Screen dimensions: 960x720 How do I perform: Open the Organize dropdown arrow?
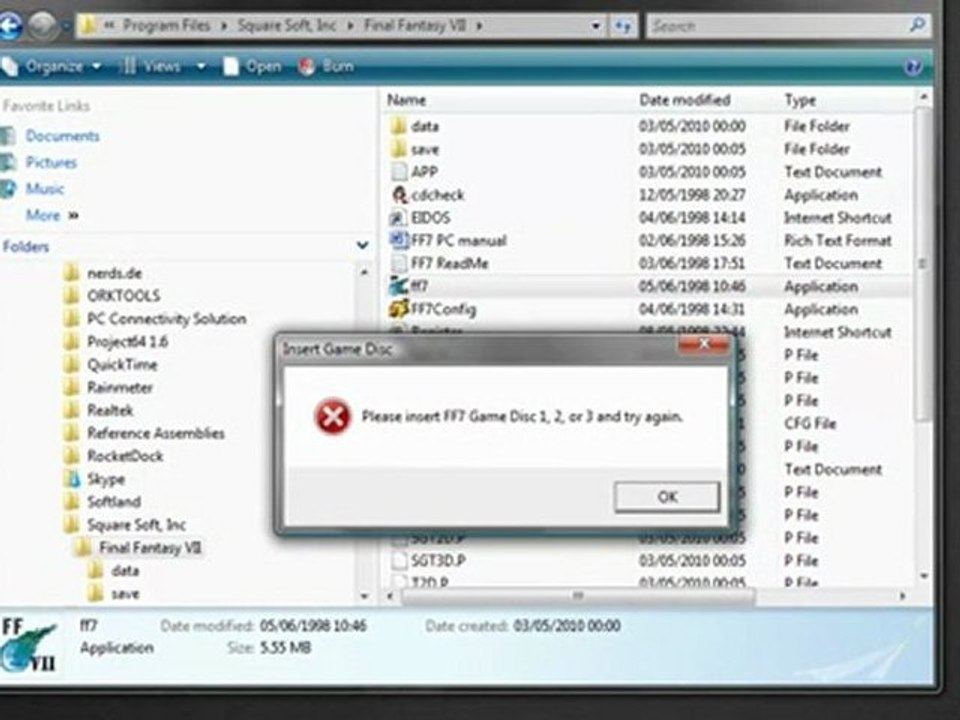(96, 66)
